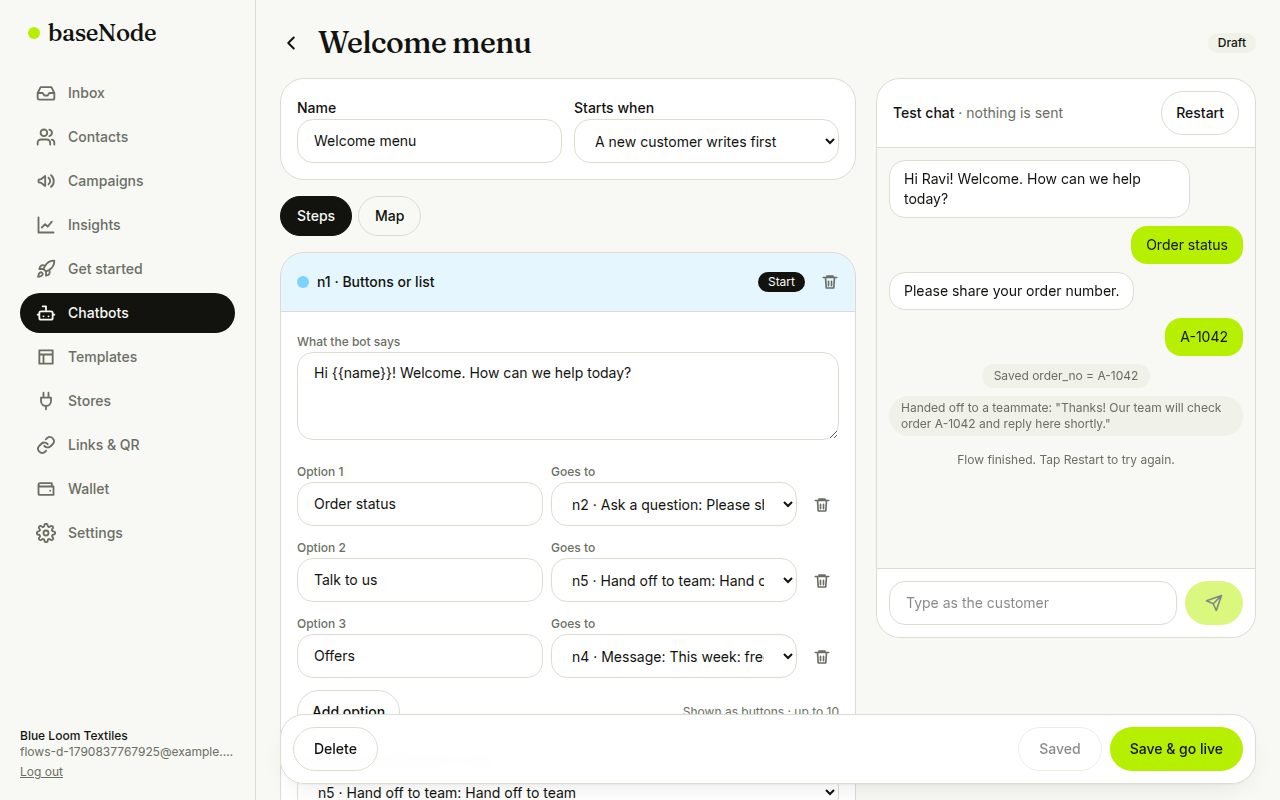The width and height of the screenshot is (1280, 800).
Task: Click the baseNode logo
Action: (92, 33)
